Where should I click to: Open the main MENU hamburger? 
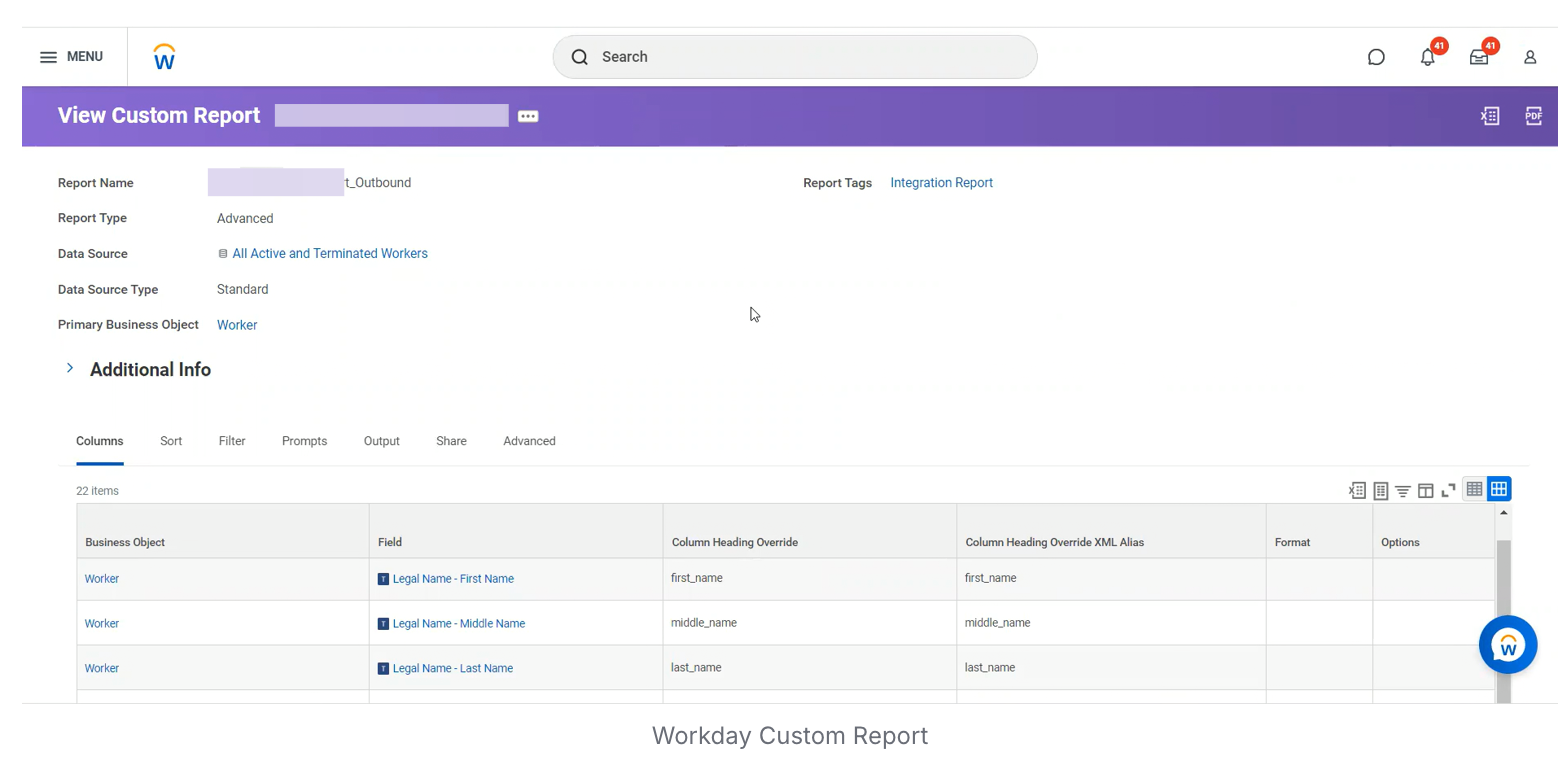pos(71,57)
